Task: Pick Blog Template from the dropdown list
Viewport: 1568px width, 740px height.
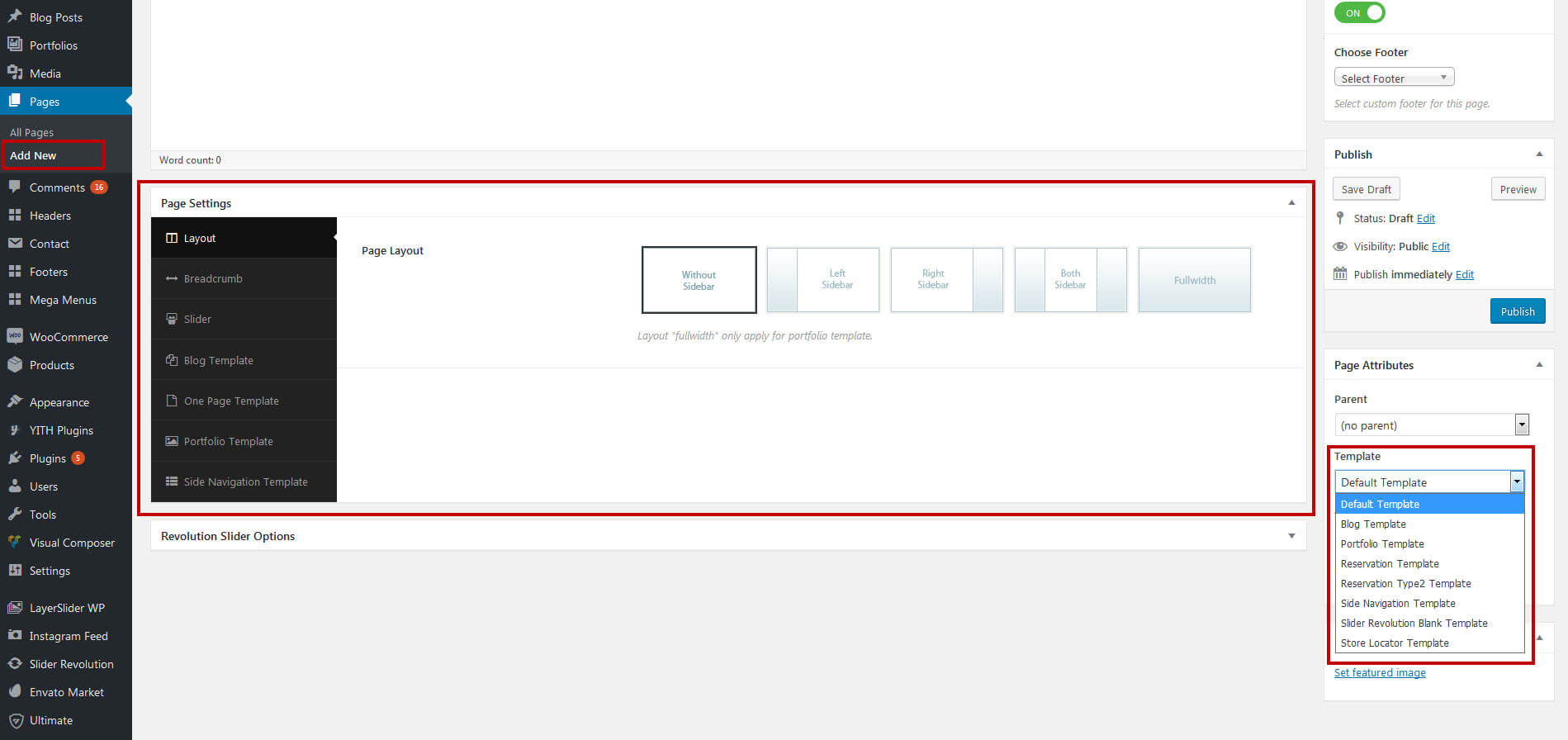Action: 1429,524
